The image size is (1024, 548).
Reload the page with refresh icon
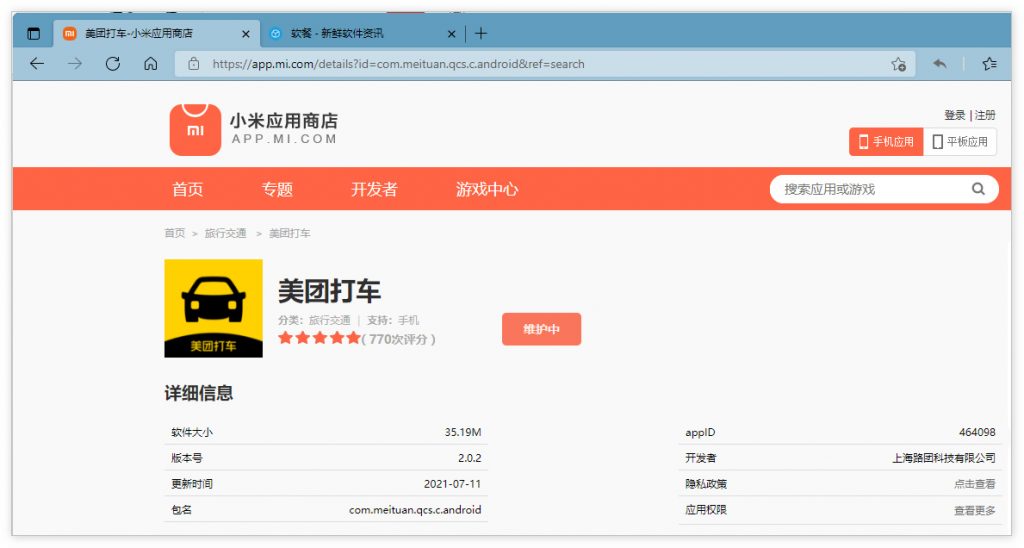(x=113, y=63)
